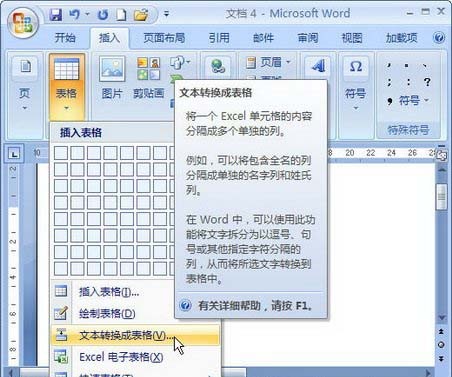Open Word Help question mark icon
452x377 pixels.
[439, 37]
